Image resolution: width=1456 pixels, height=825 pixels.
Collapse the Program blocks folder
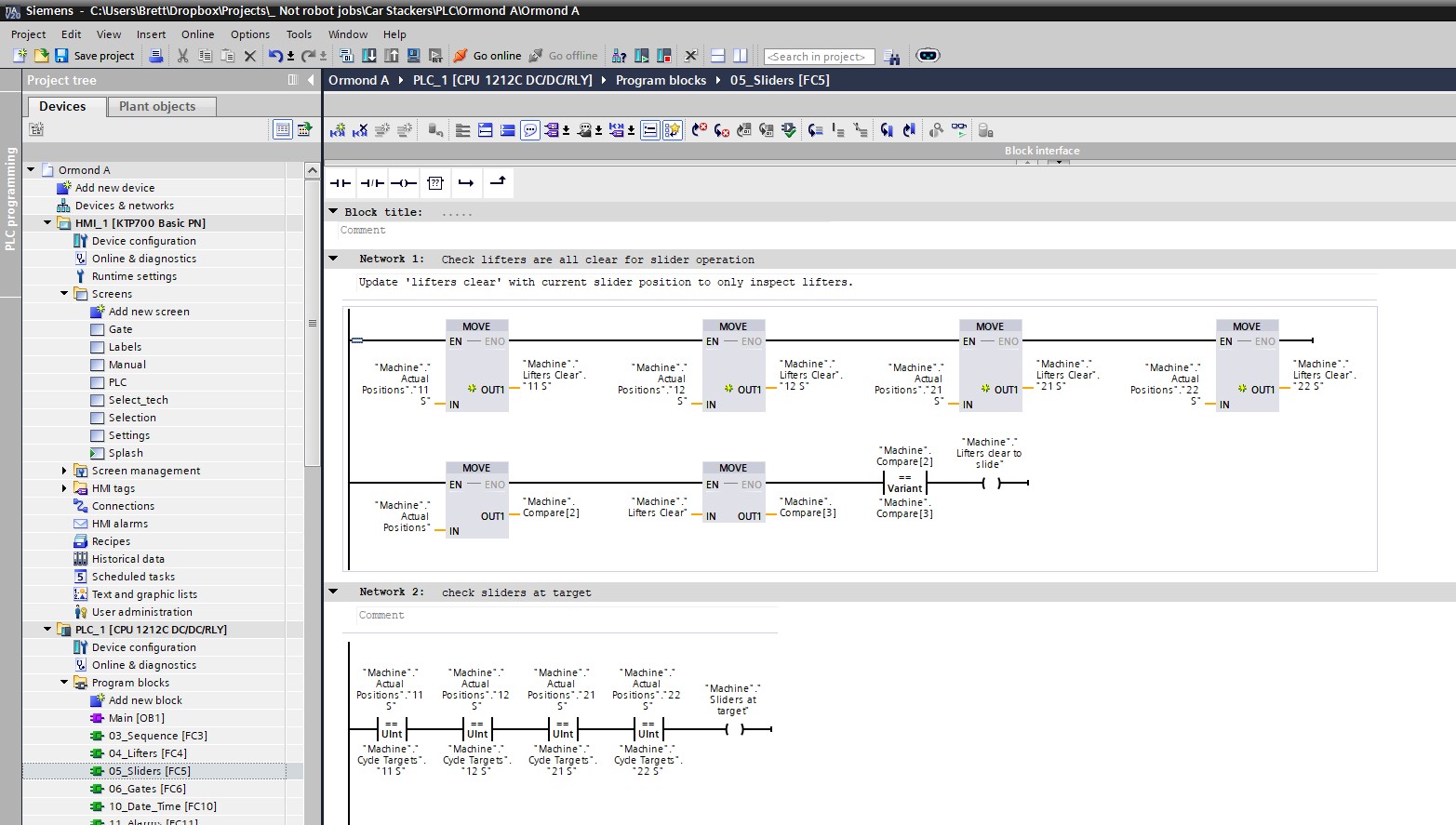pyautogui.click(x=64, y=683)
